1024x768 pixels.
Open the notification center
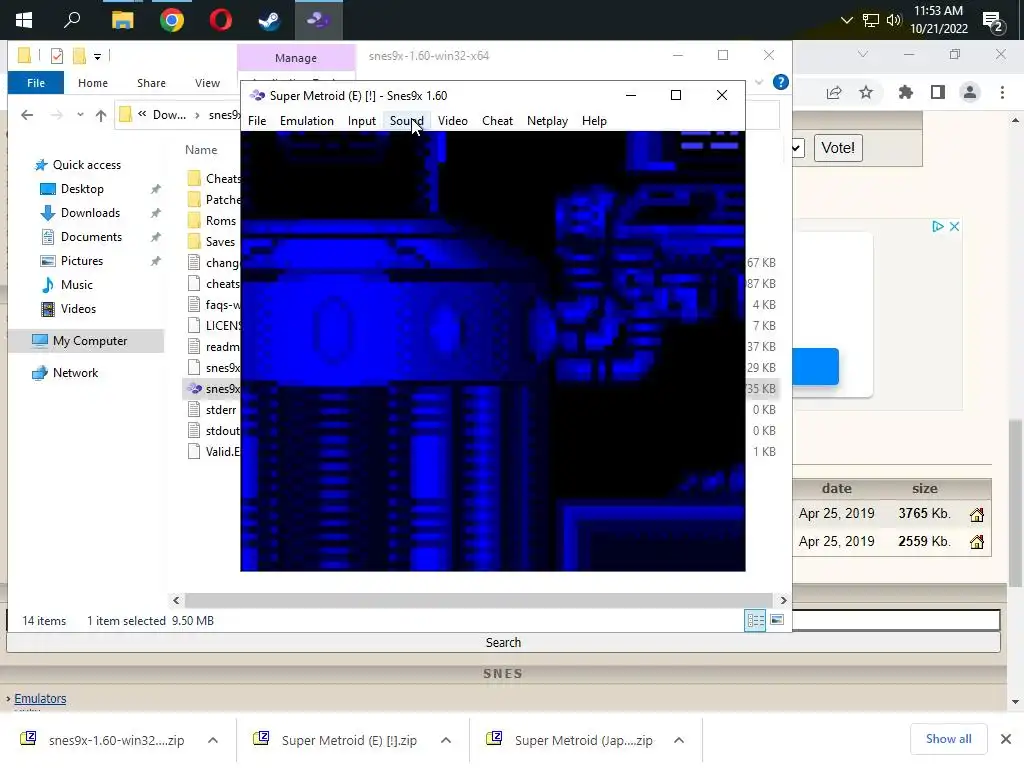pos(993,22)
